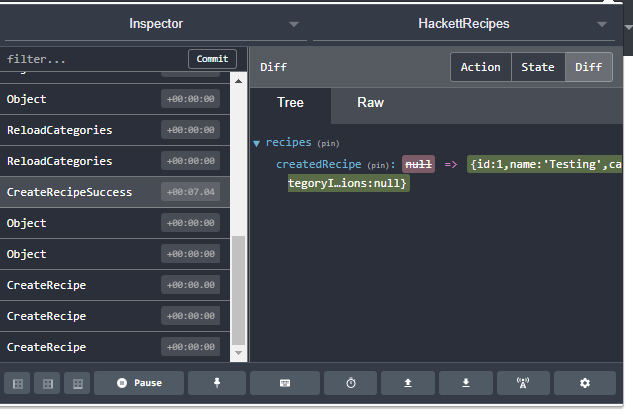Select the first ReloadCategories action
The image size is (633, 415).
point(115,130)
